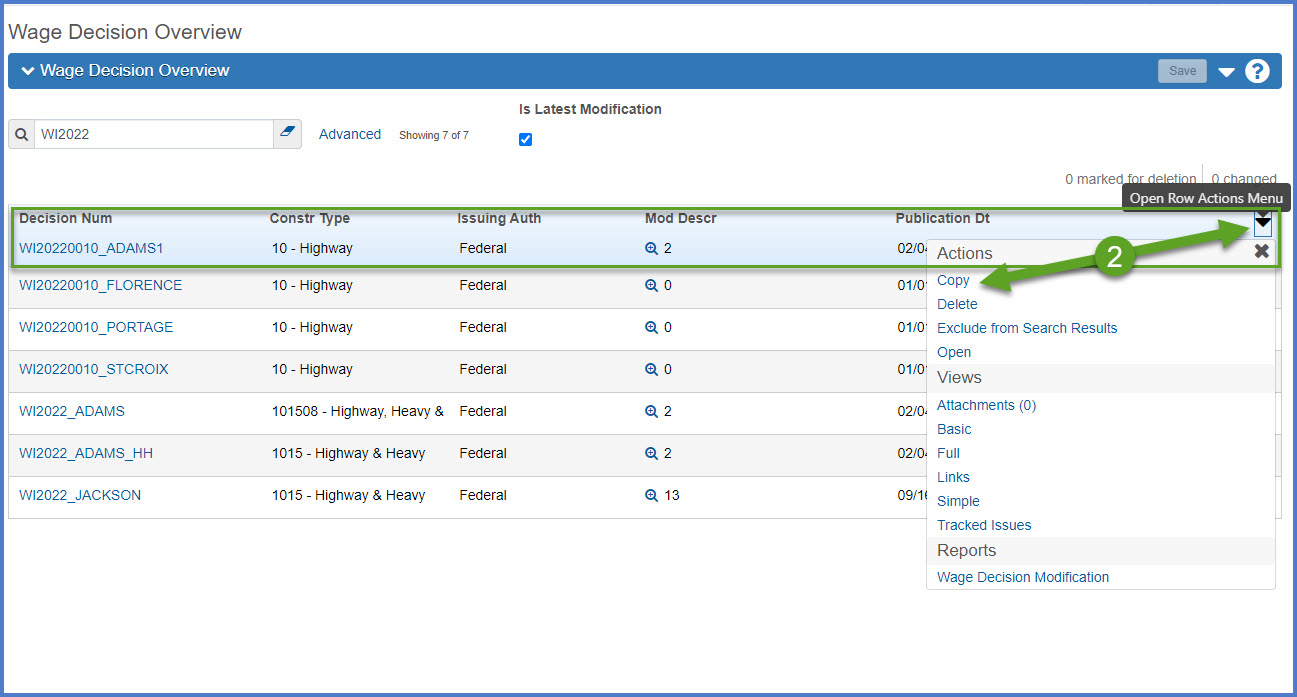
Task: Open the component actions dropdown beside Save
Action: (x=1226, y=72)
